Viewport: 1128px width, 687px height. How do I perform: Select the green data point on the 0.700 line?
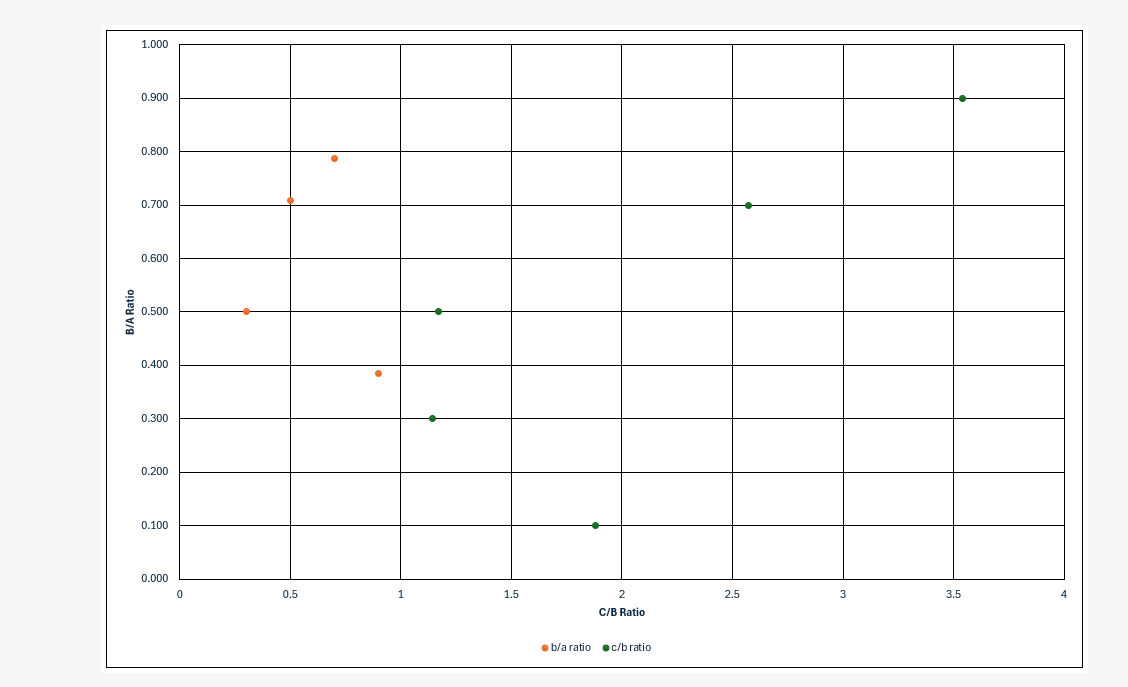point(748,206)
